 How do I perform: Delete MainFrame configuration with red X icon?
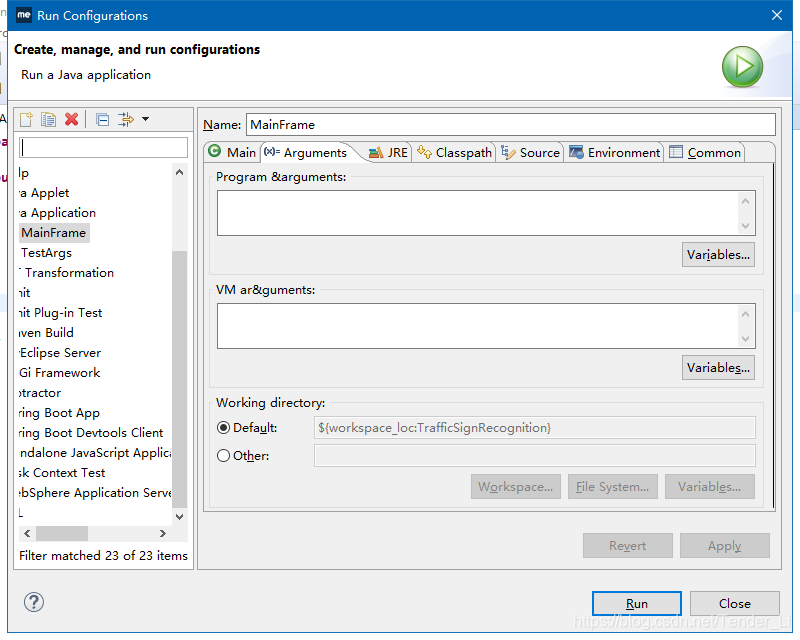pos(70,119)
